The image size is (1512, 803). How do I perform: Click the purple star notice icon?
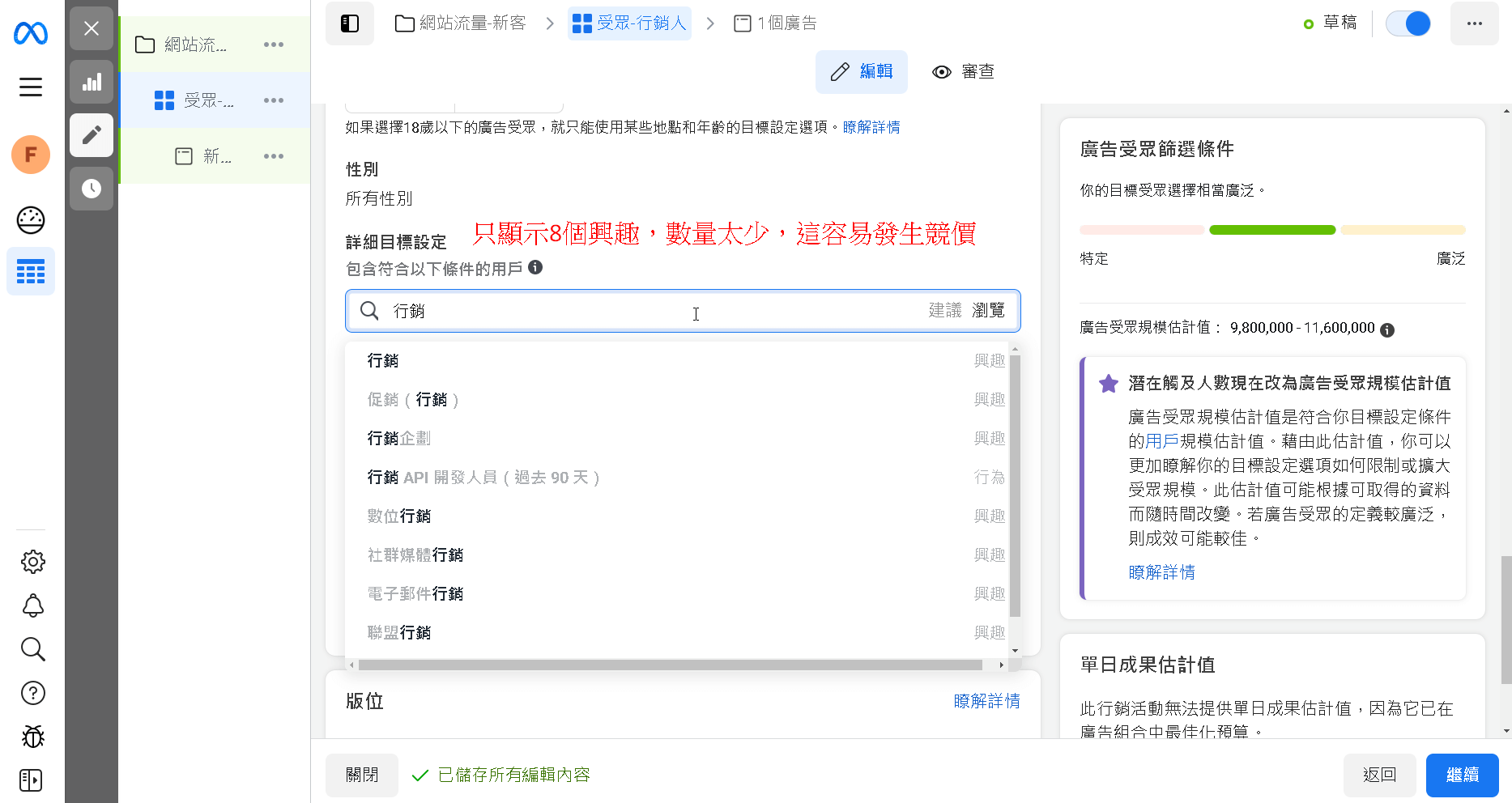[x=1108, y=383]
